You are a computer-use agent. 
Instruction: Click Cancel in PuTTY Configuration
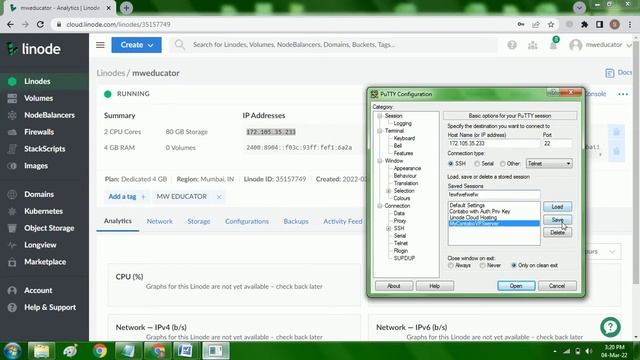[x=557, y=286]
